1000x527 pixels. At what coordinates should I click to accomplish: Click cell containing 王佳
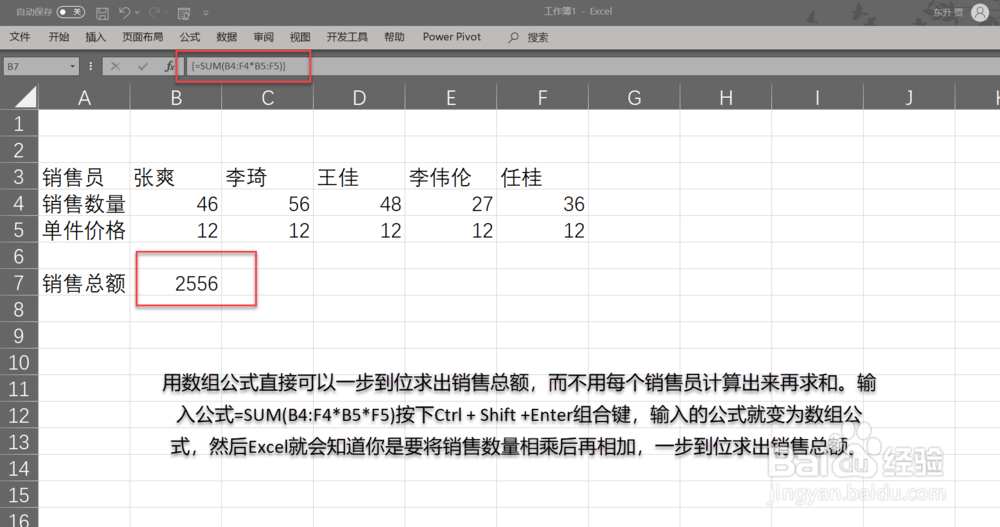[360, 177]
